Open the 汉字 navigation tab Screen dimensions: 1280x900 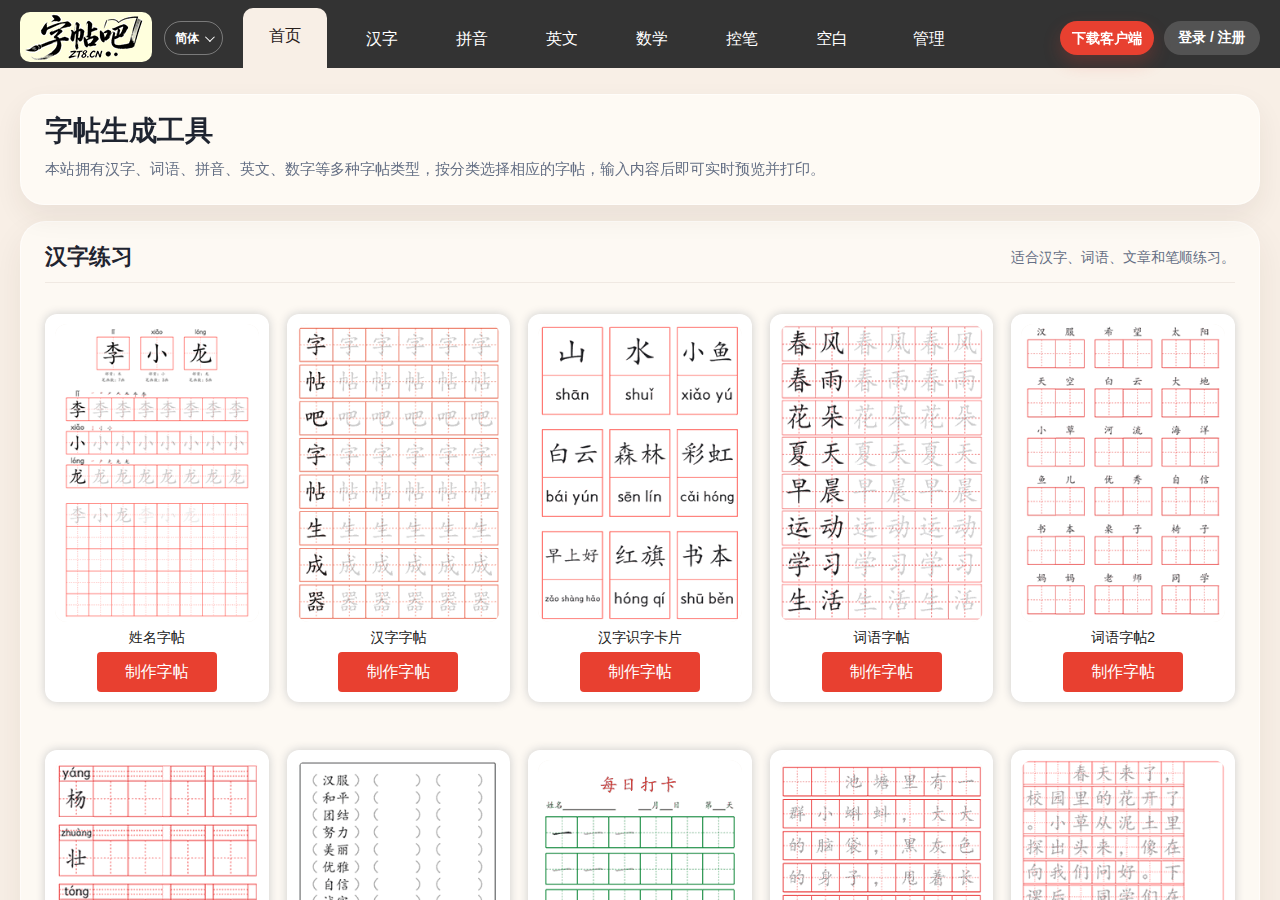tap(382, 39)
